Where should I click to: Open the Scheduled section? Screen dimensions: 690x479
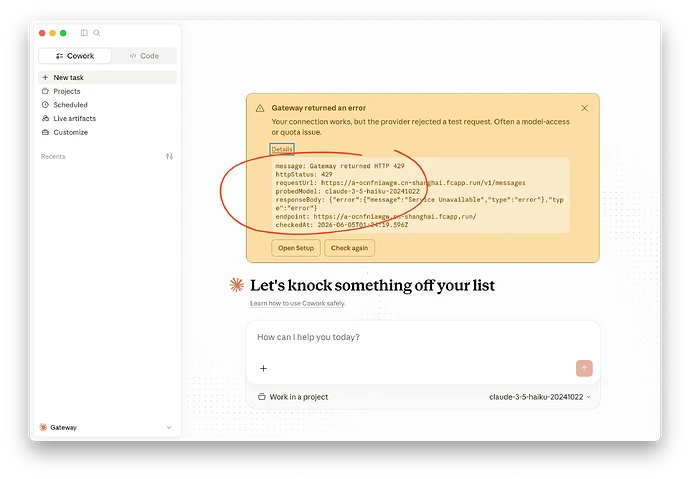tap(107, 105)
